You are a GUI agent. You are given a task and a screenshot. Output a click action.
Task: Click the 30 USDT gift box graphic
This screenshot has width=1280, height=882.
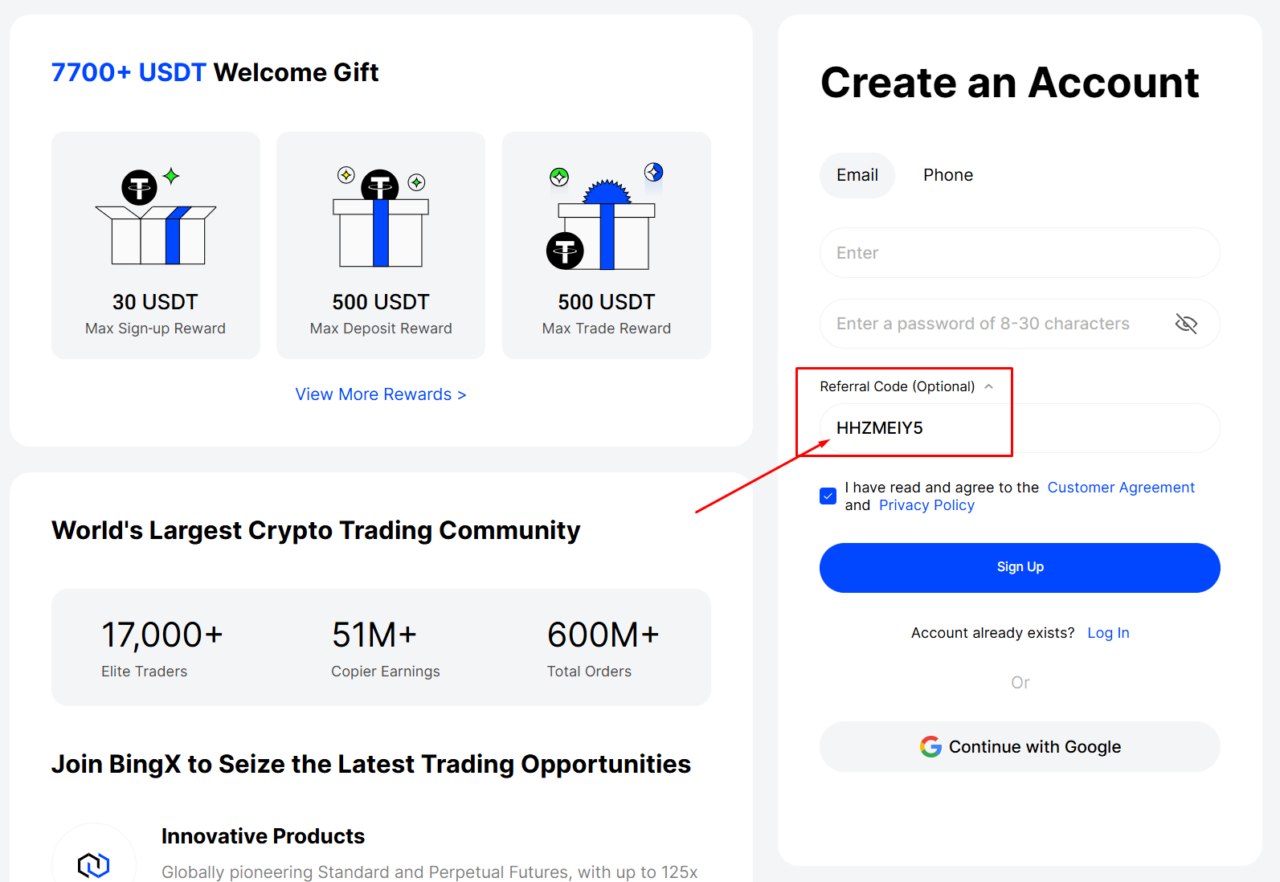point(155,215)
